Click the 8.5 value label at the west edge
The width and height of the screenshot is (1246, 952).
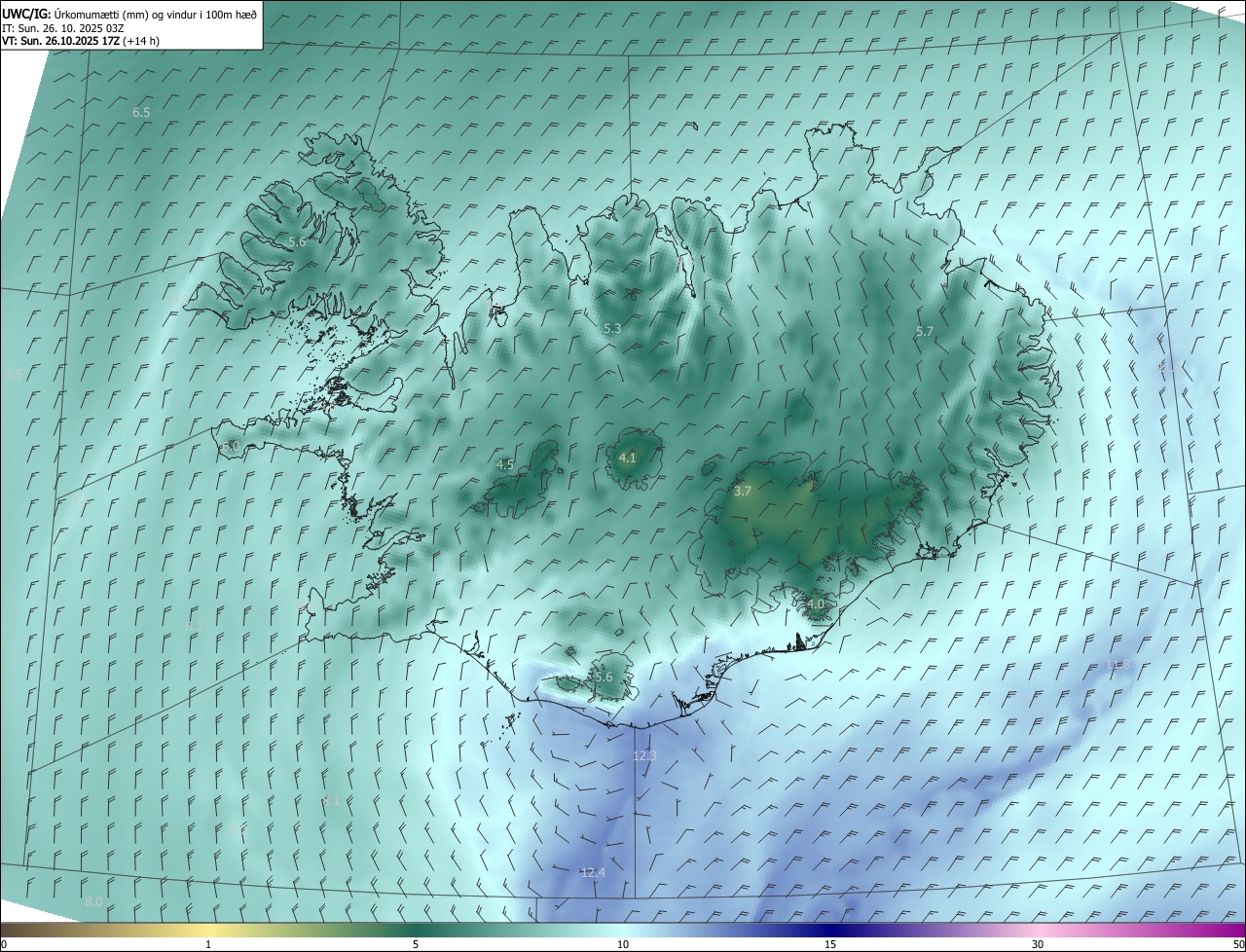click(14, 375)
